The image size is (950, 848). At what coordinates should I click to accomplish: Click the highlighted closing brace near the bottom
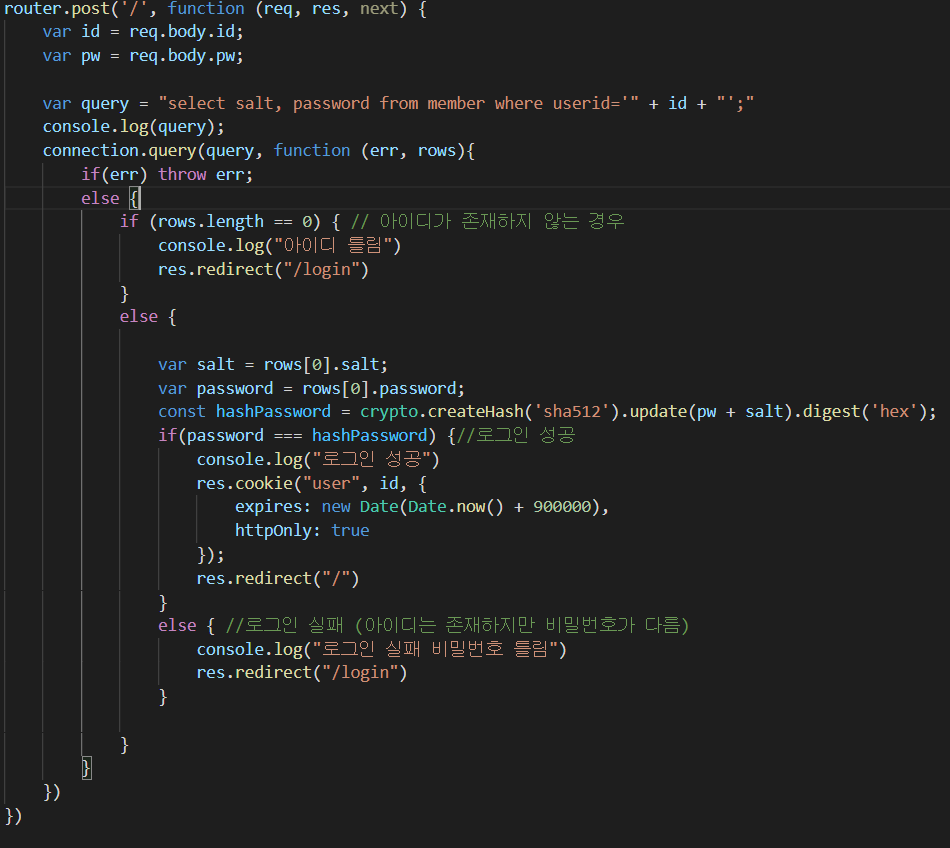pos(87,768)
